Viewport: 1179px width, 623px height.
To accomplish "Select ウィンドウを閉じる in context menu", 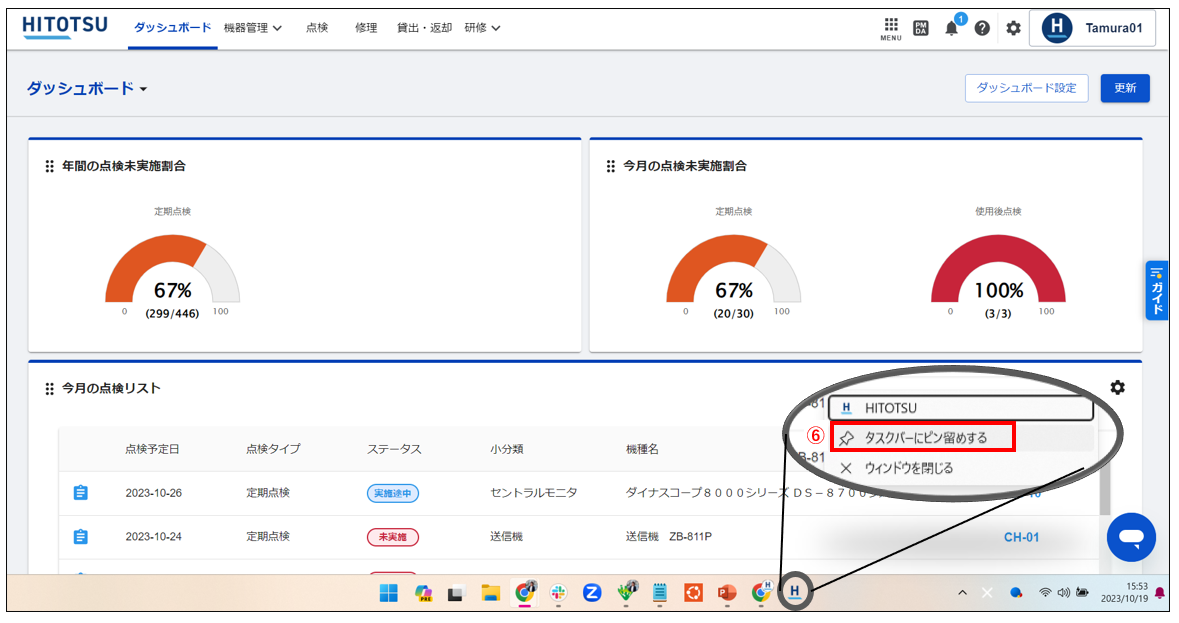I will point(908,468).
